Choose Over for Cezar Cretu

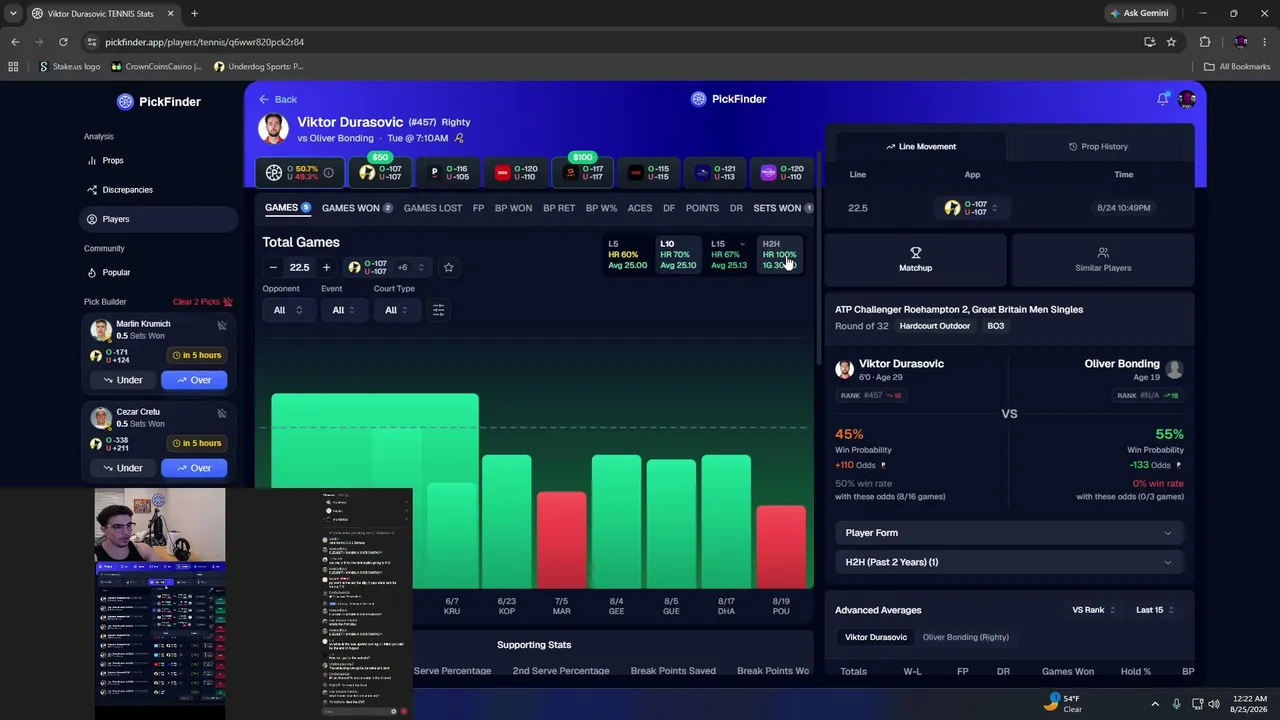tap(194, 468)
